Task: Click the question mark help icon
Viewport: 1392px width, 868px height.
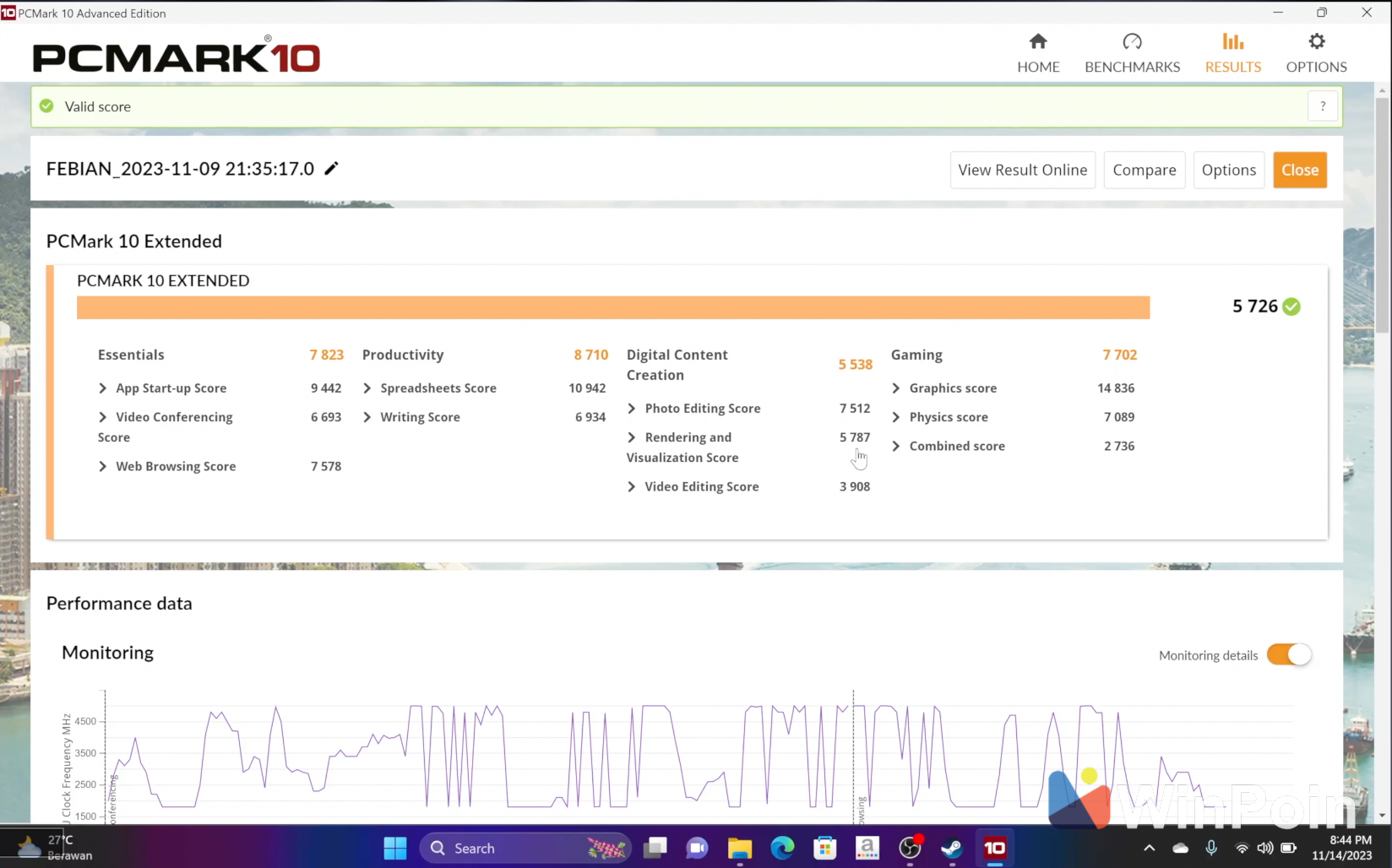Action: (1323, 106)
